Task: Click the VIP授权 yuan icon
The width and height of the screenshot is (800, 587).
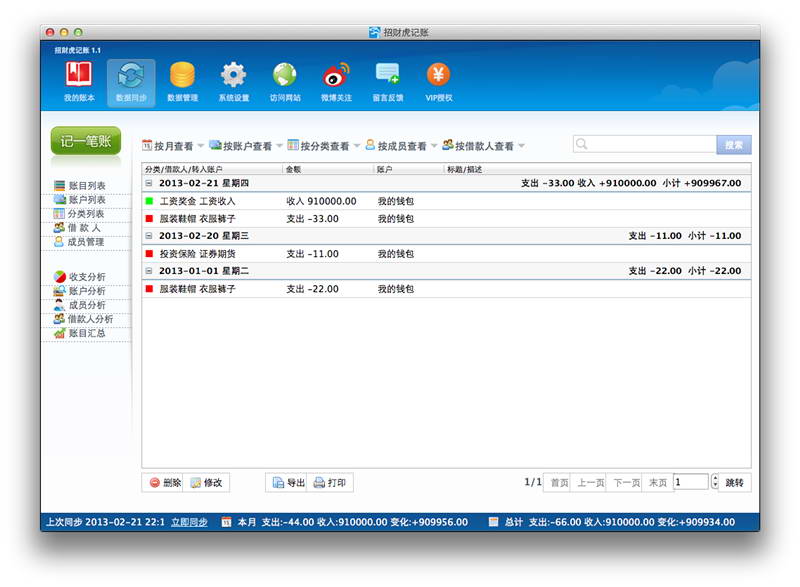Action: click(x=439, y=82)
